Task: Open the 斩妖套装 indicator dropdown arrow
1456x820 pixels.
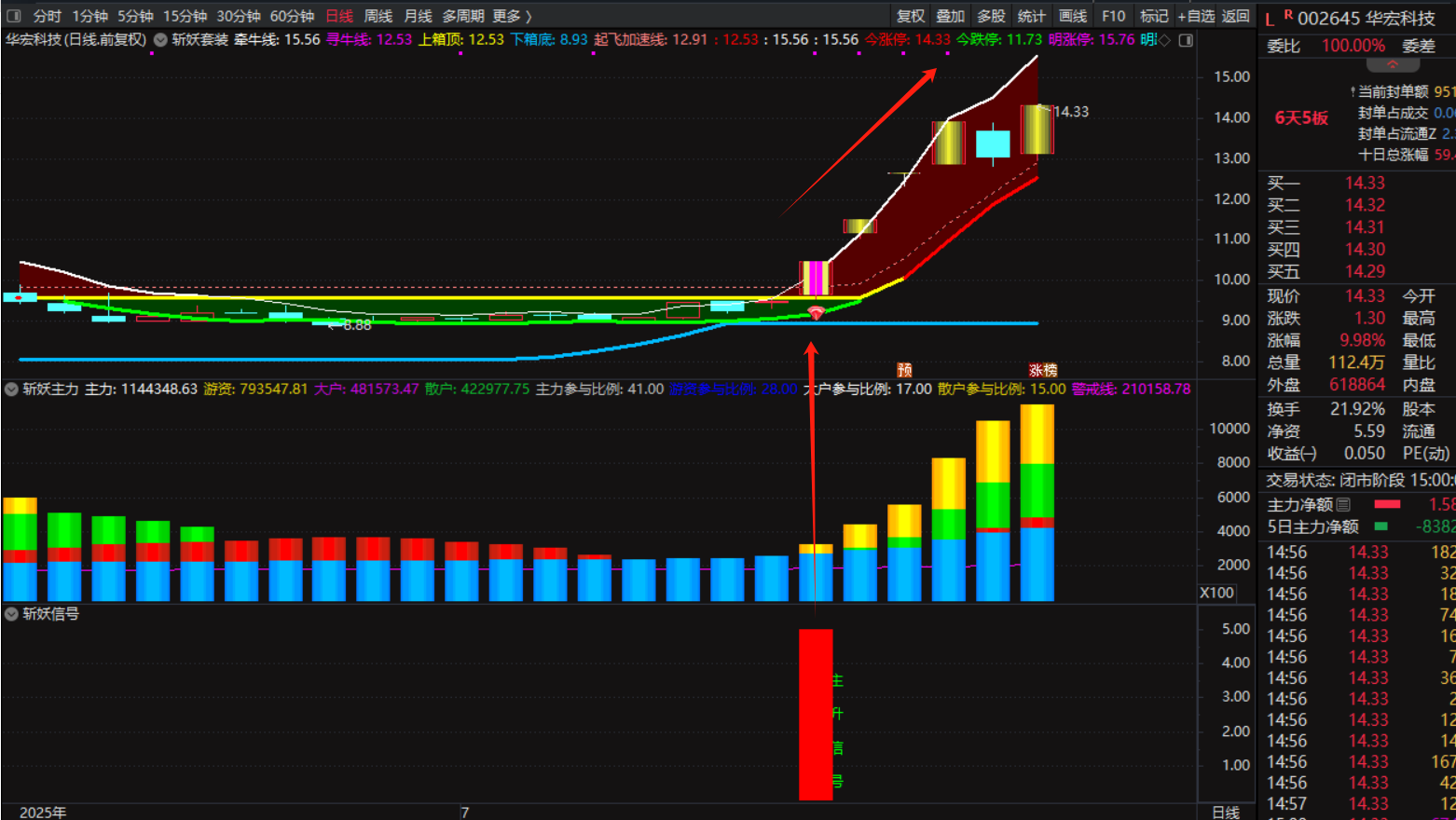Action: (160, 40)
